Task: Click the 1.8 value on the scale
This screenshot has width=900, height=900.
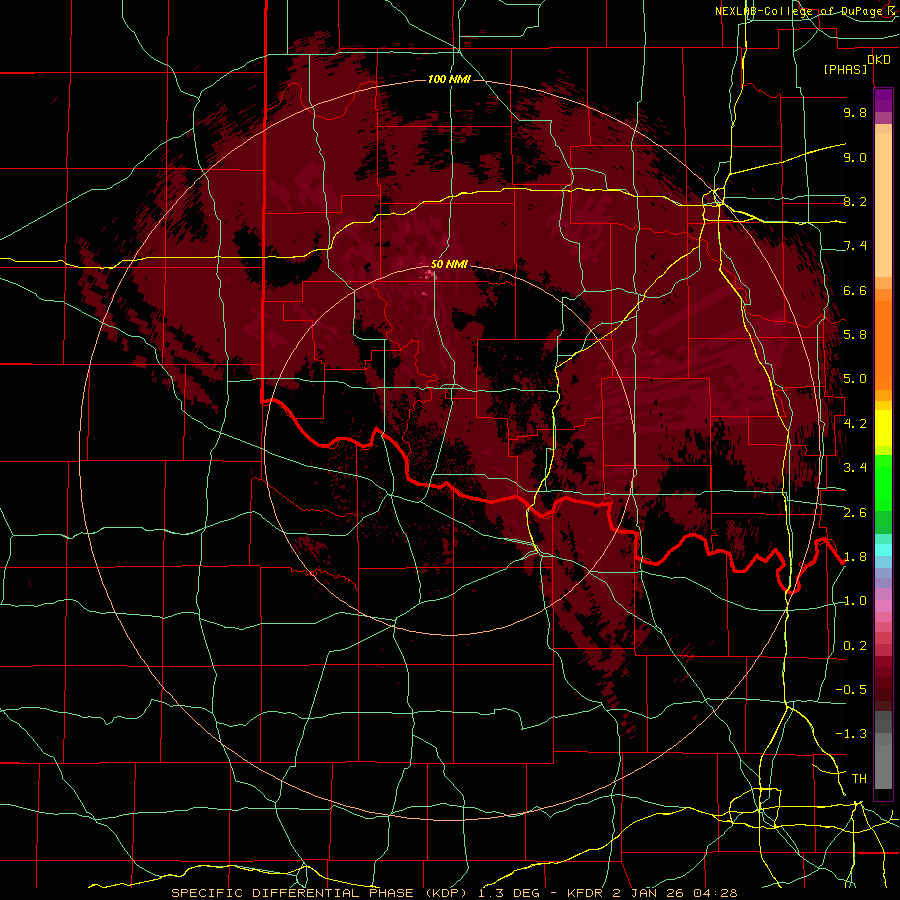Action: (855, 557)
